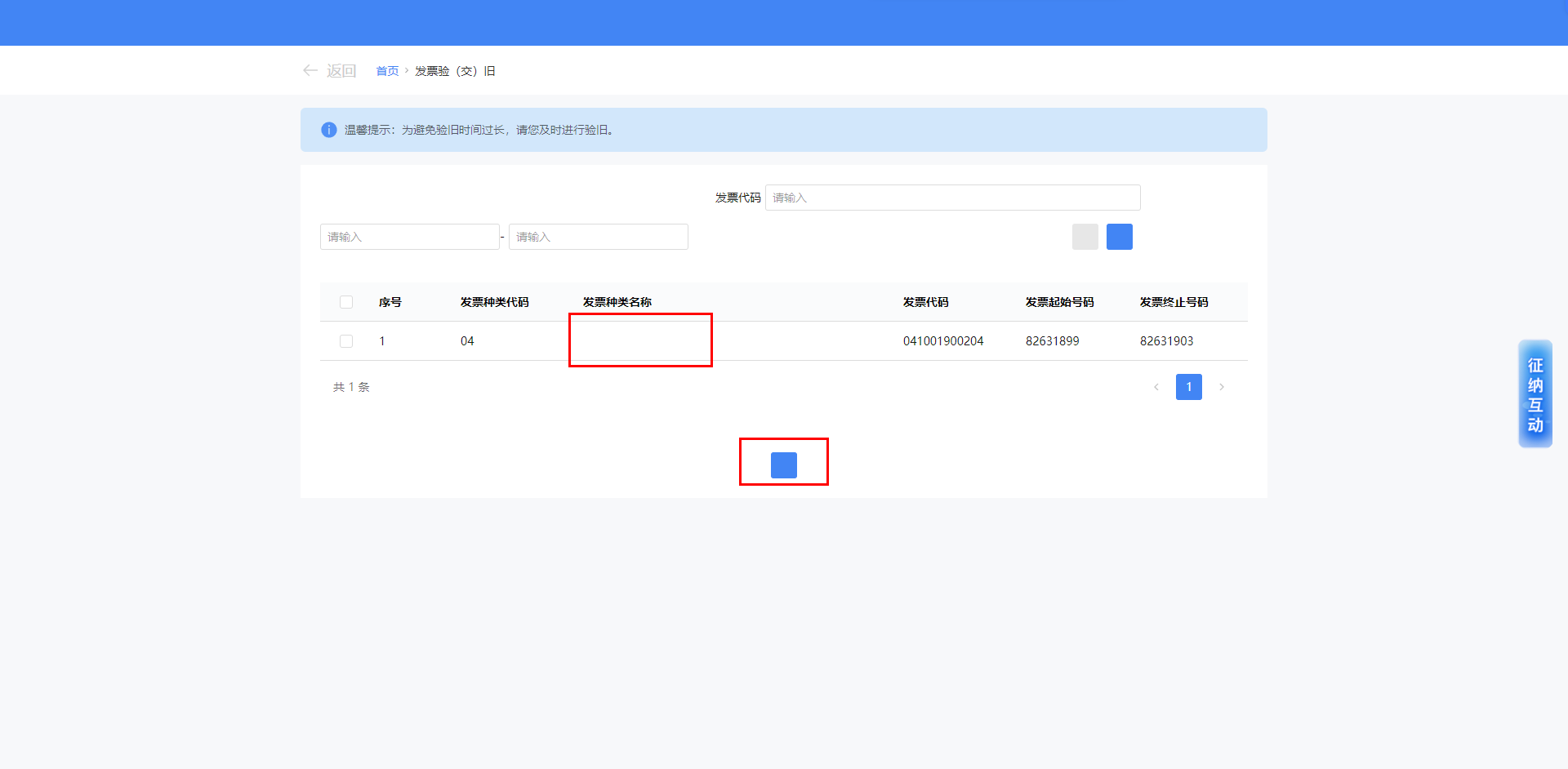Tick the select-all checkbox in the table header
1568x769 pixels.
346,302
